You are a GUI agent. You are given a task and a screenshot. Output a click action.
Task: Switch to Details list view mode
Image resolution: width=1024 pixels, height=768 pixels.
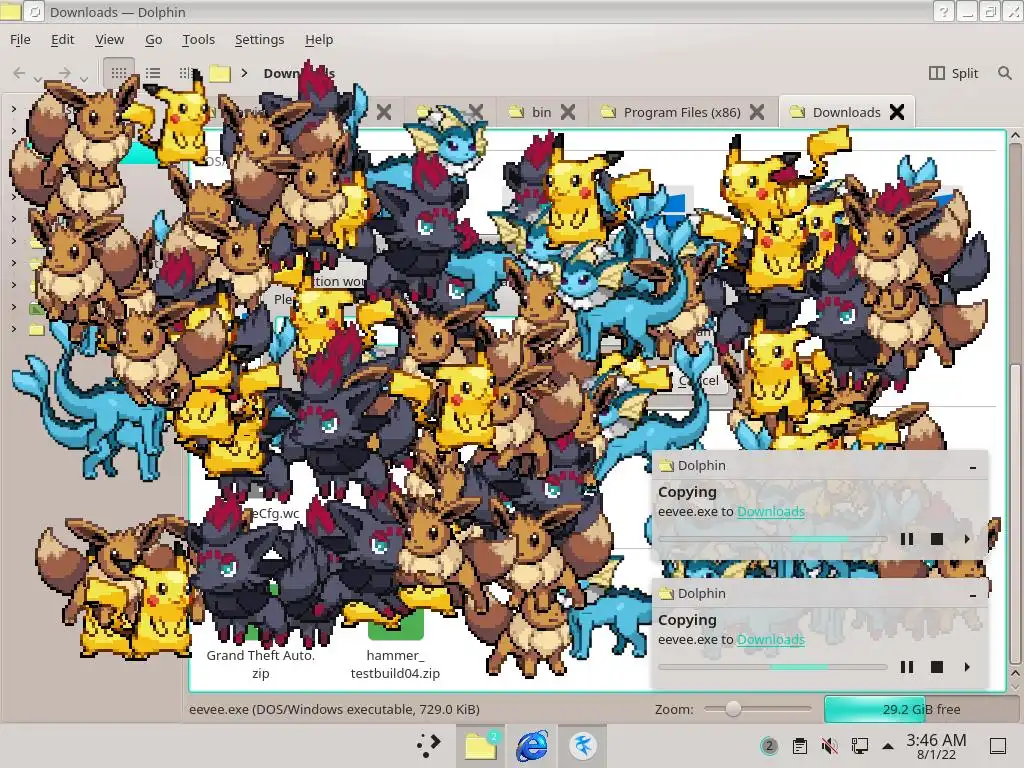click(x=153, y=73)
